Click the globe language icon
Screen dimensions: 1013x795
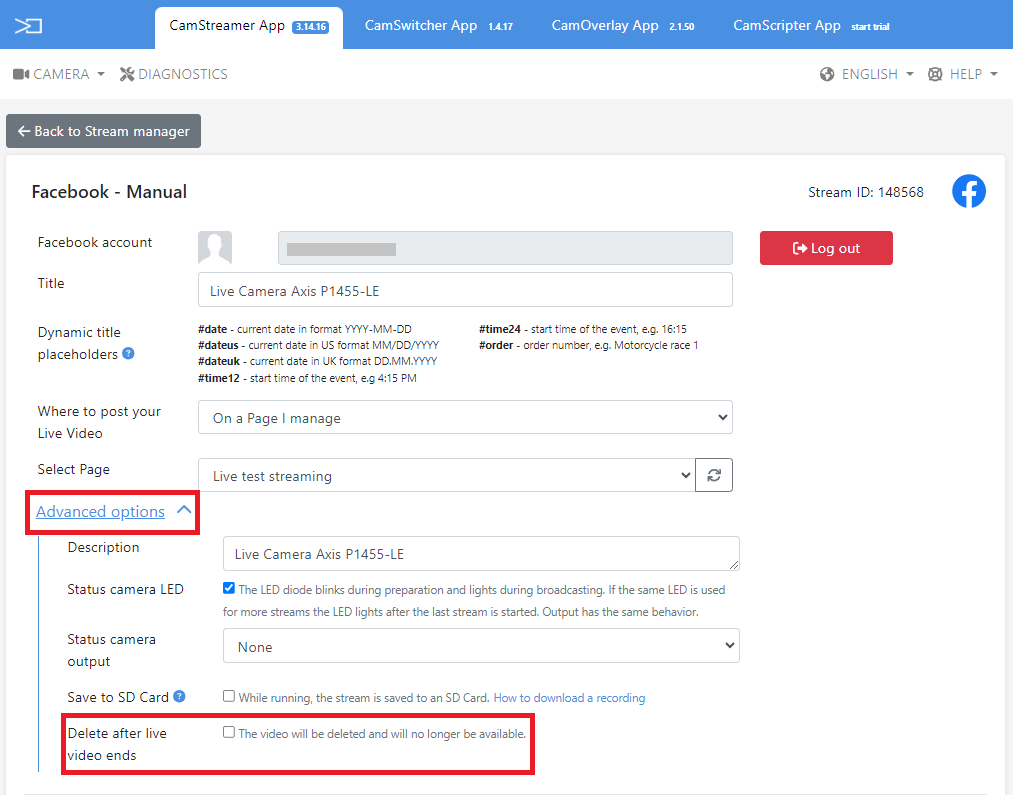point(827,74)
